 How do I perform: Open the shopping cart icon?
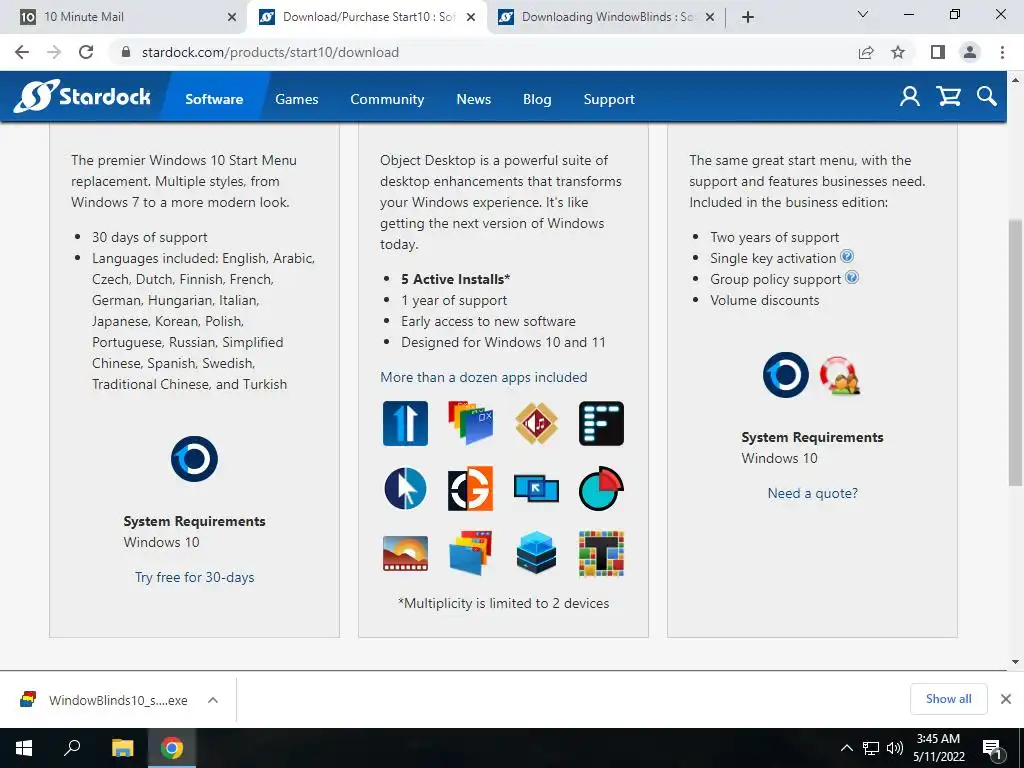coord(948,97)
